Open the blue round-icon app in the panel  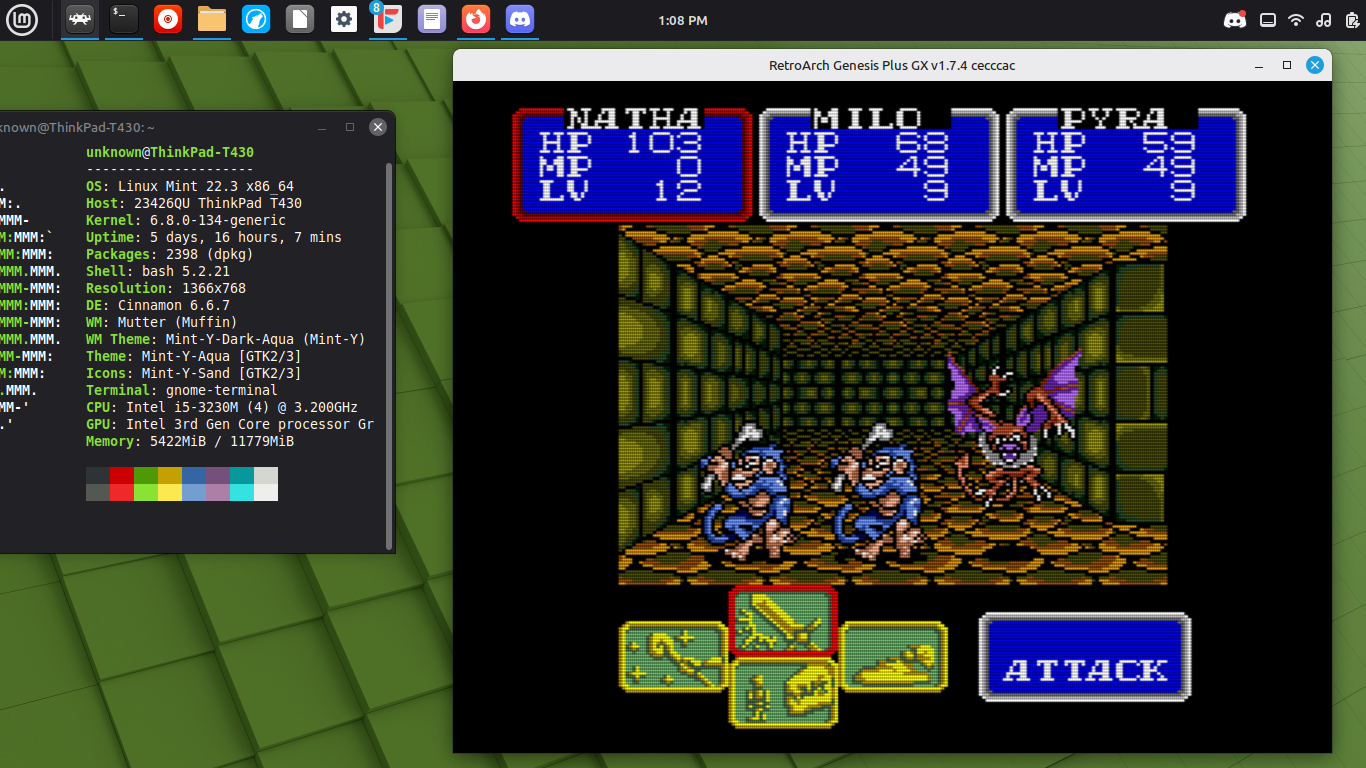pyautogui.click(x=256, y=19)
